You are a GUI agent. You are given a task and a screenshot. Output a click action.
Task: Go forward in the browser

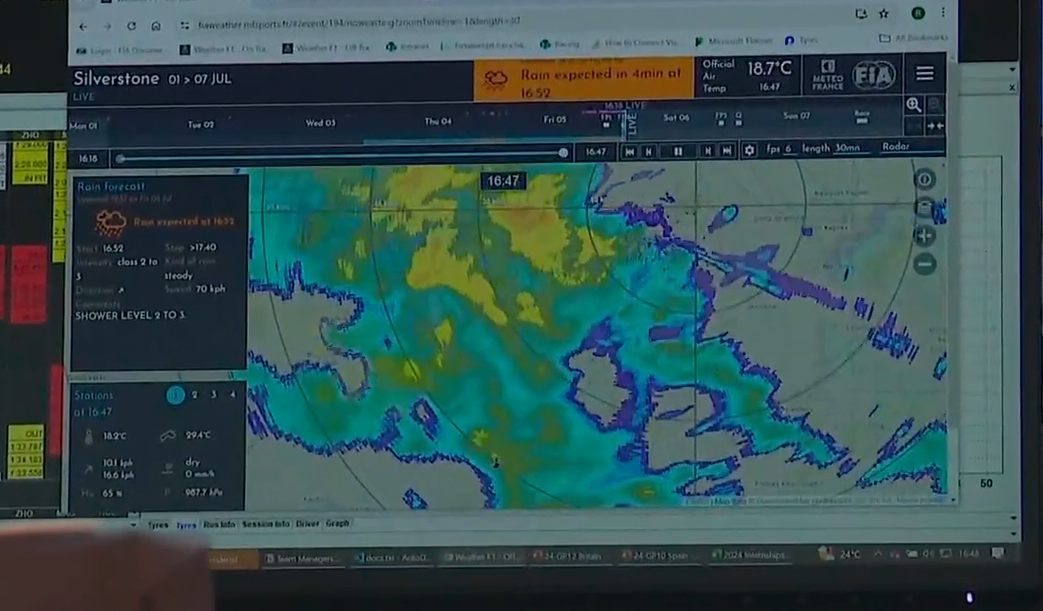(x=107, y=27)
